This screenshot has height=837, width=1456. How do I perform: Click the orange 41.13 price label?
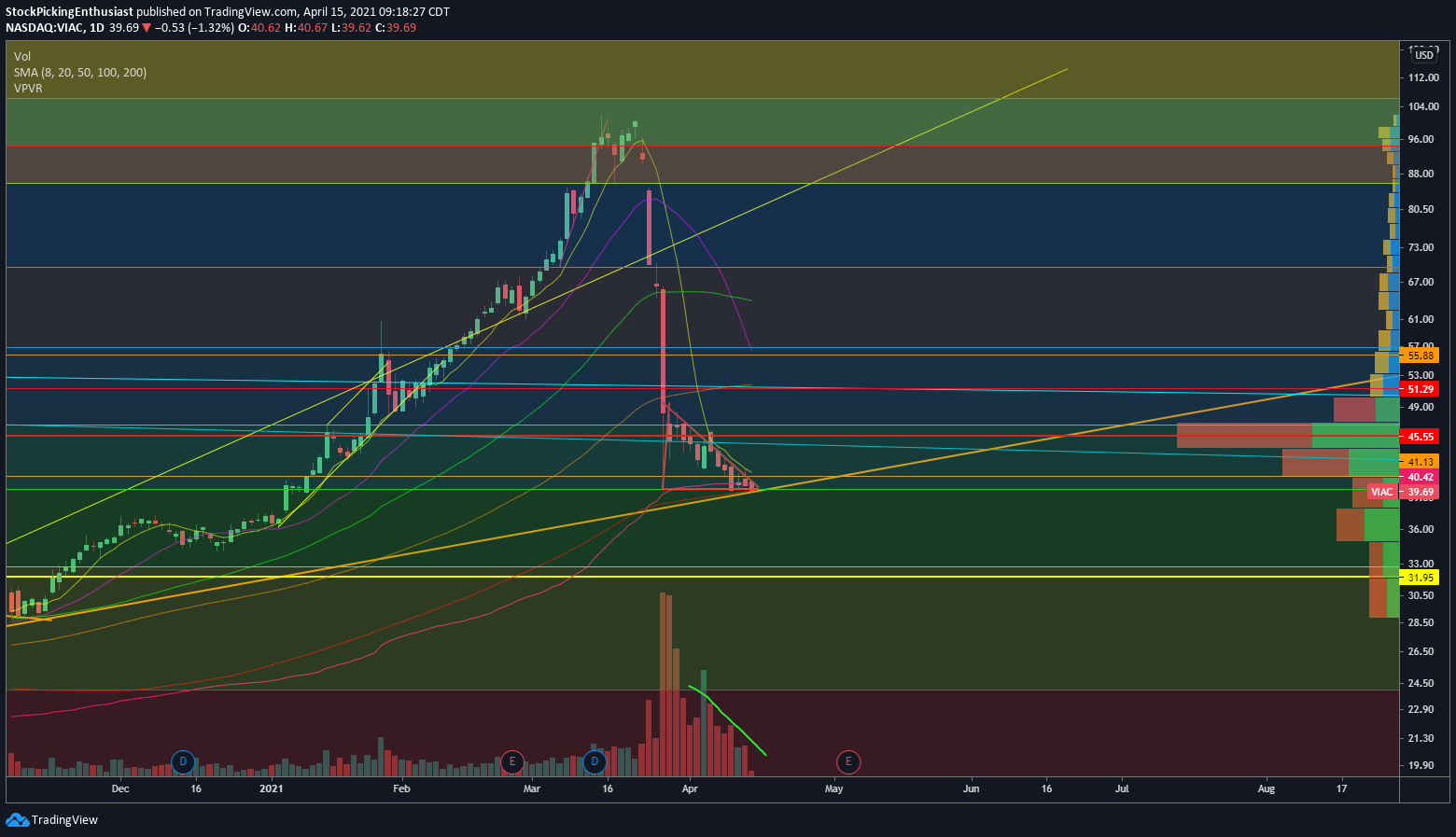pyautogui.click(x=1420, y=462)
